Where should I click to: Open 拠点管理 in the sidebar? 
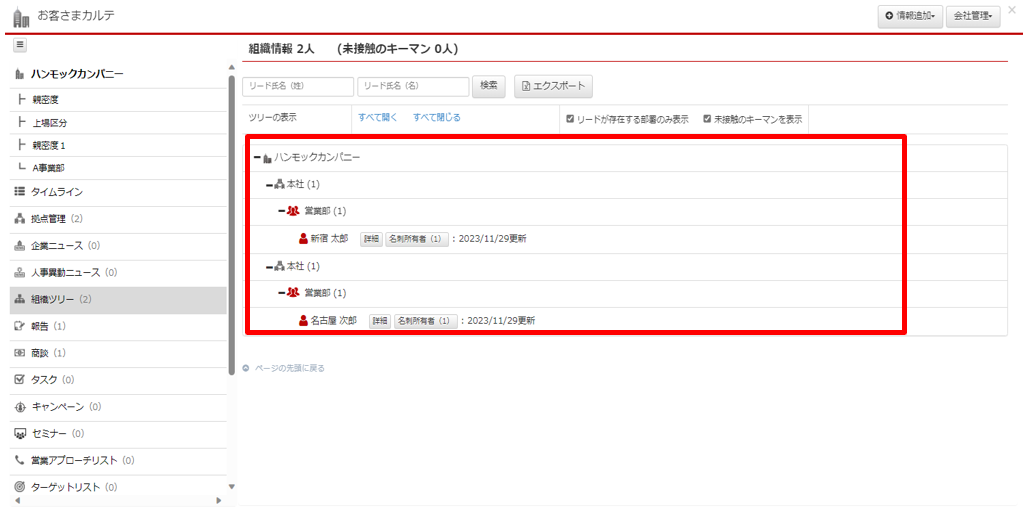pyautogui.click(x=50, y=219)
